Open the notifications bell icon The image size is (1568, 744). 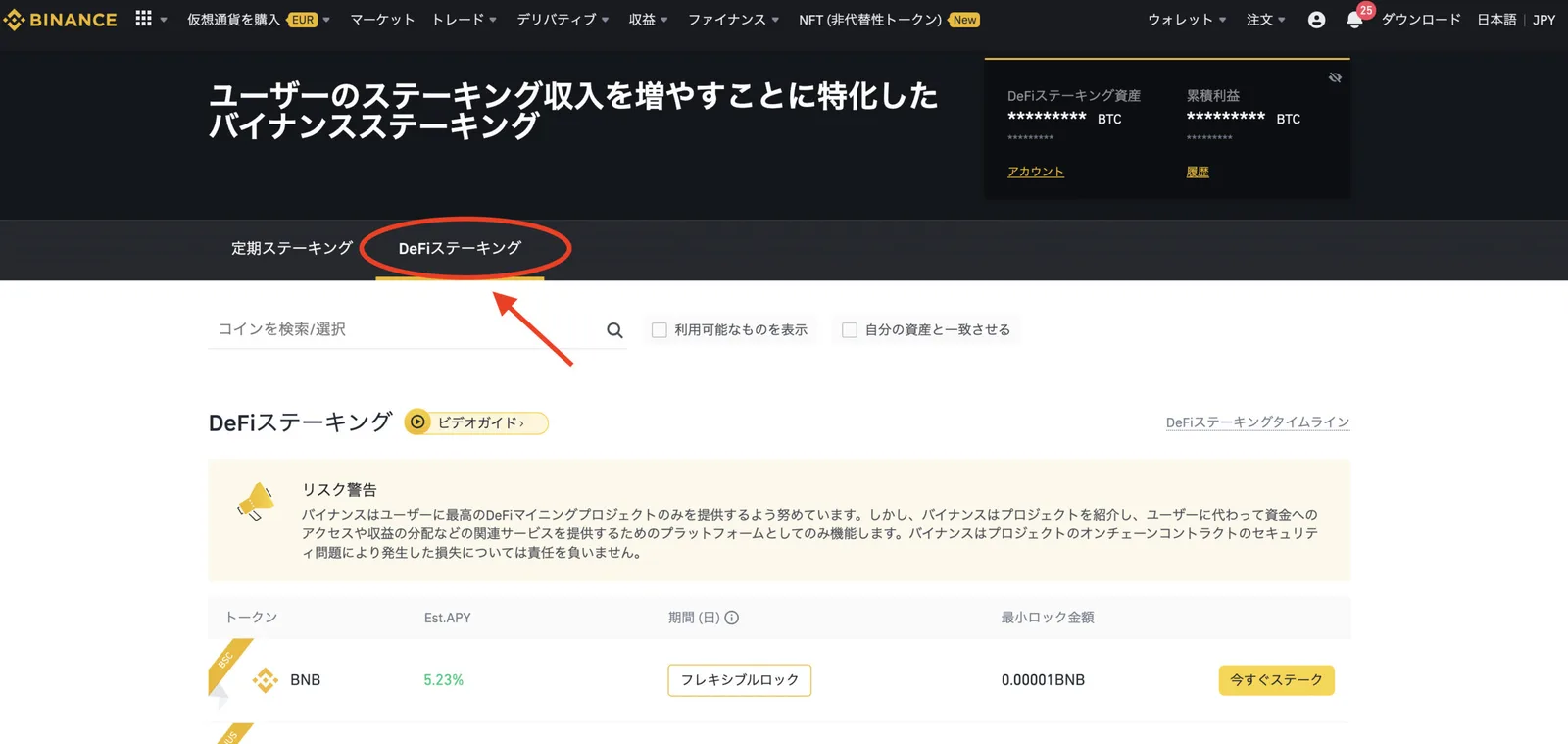click(x=1354, y=20)
